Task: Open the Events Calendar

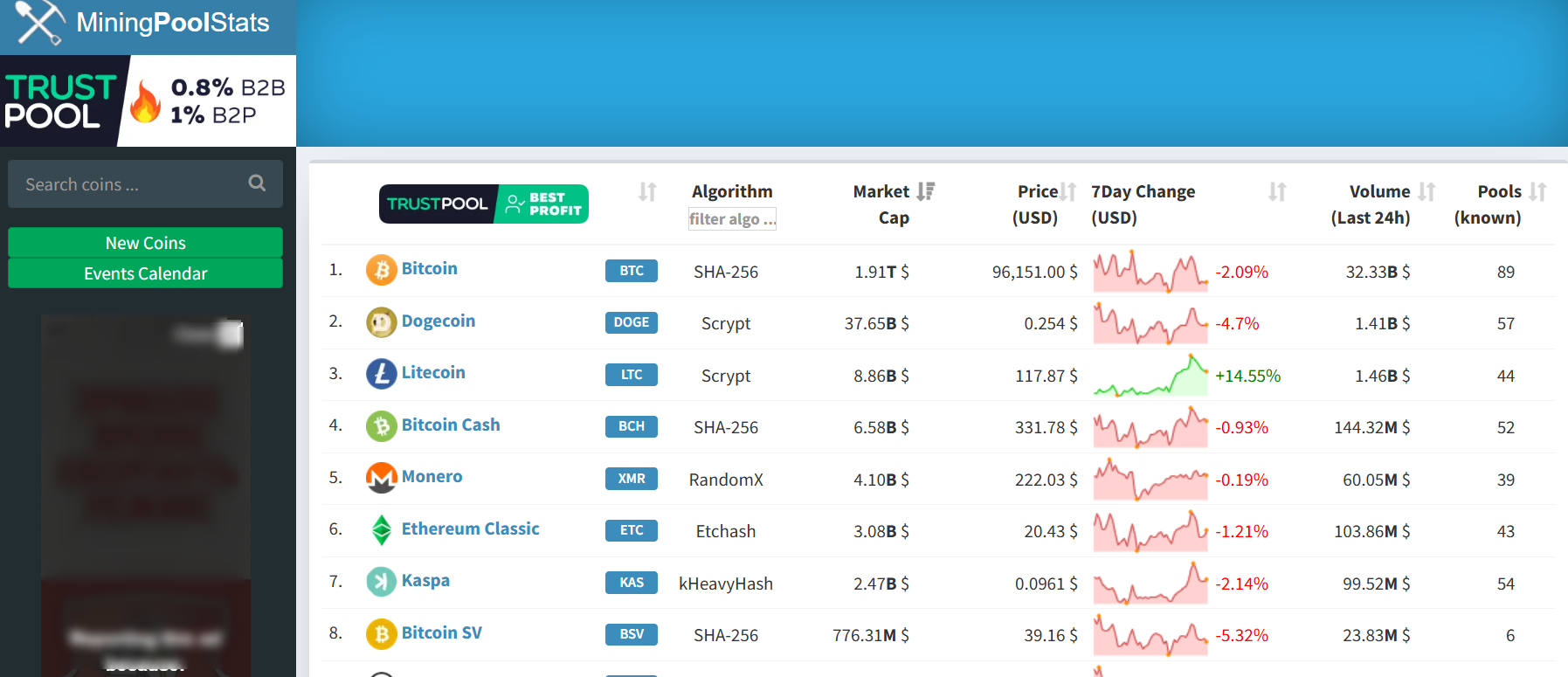Action: click(145, 273)
